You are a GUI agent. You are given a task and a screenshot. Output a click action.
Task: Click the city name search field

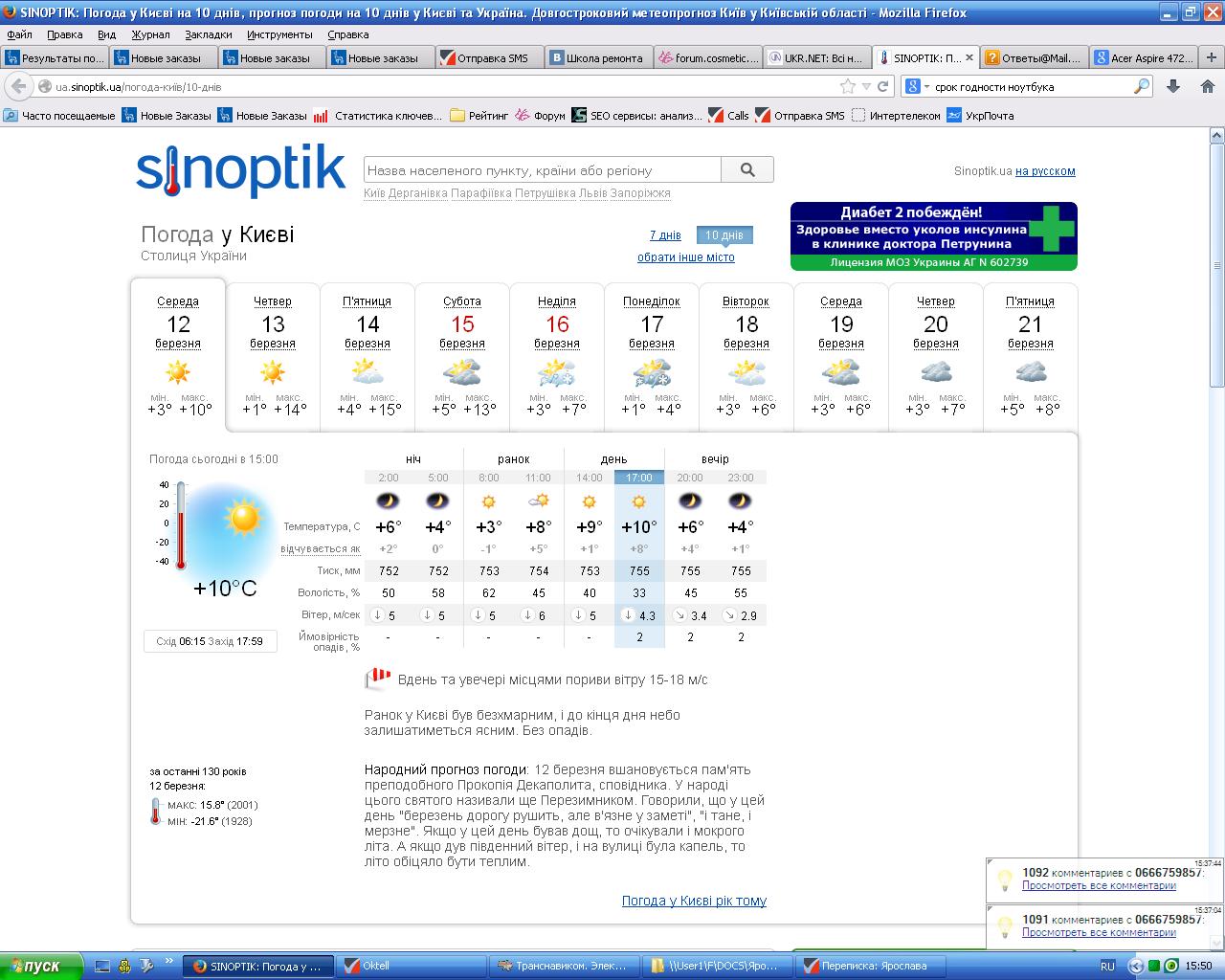(542, 170)
